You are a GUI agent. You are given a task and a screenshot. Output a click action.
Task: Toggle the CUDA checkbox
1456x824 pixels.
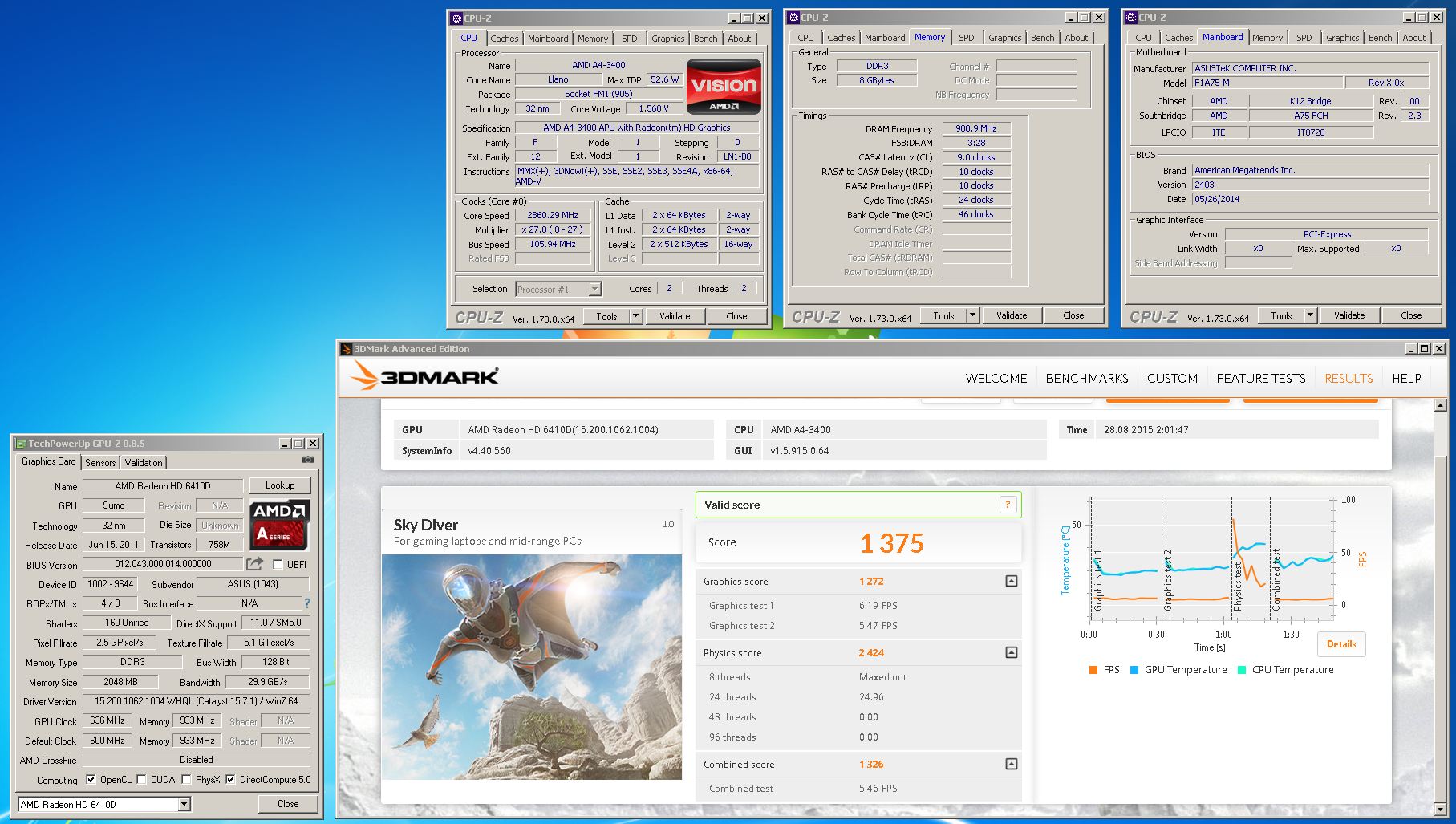(141, 779)
